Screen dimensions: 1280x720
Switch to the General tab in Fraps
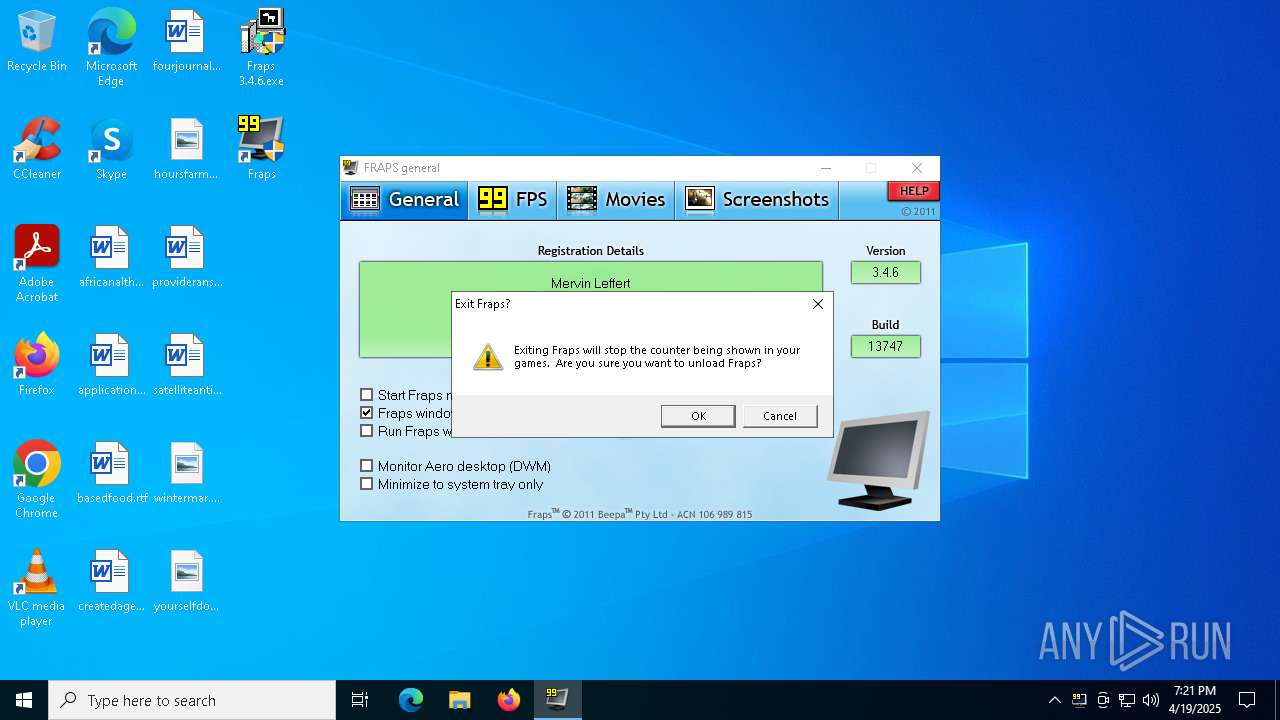[x=406, y=200]
